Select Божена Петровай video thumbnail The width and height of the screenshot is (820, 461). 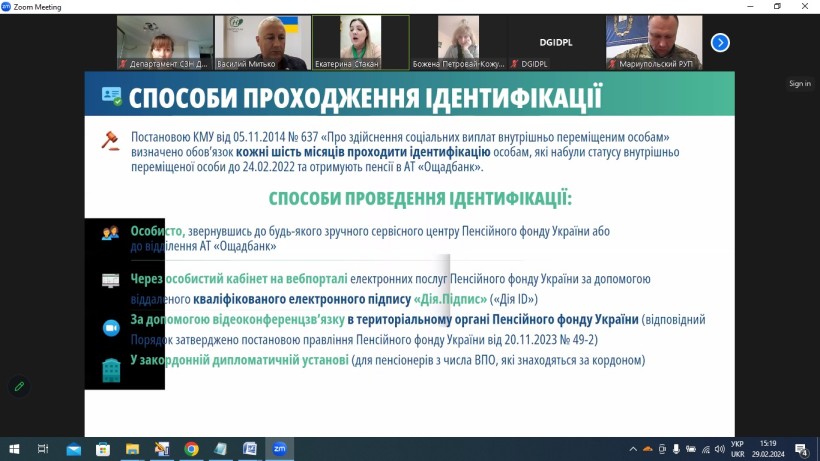[x=459, y=42]
